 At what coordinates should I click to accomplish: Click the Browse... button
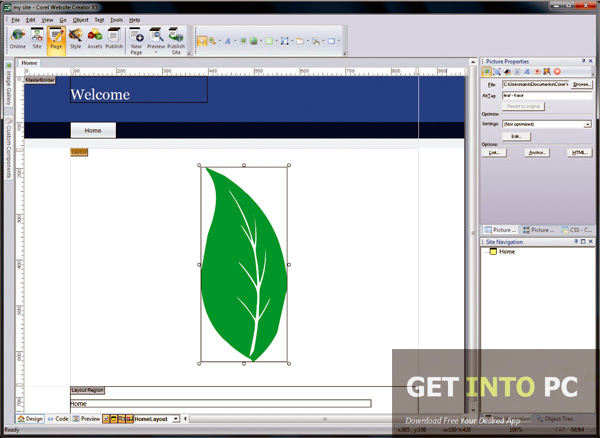582,84
